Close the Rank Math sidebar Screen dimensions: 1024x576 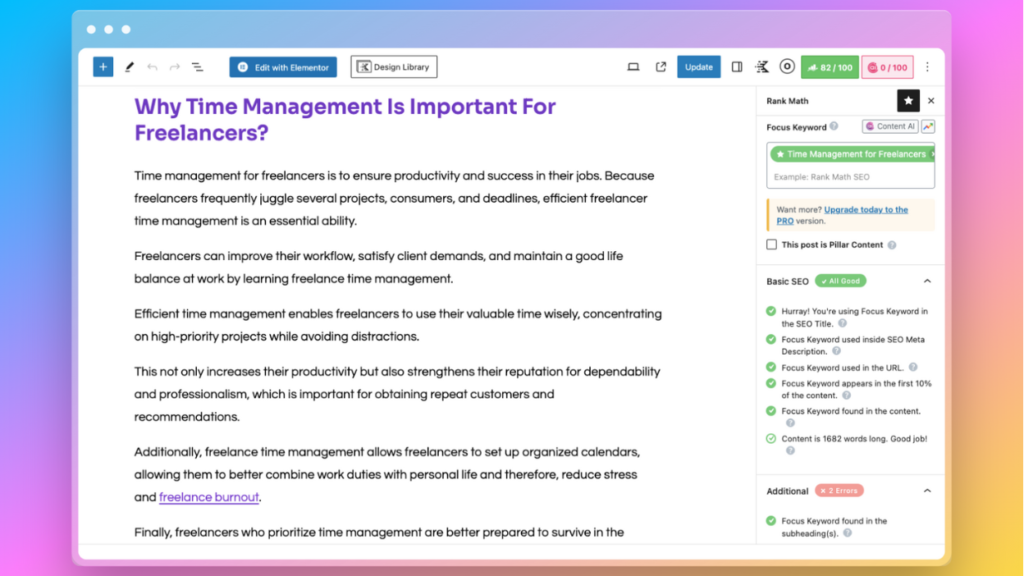point(931,101)
